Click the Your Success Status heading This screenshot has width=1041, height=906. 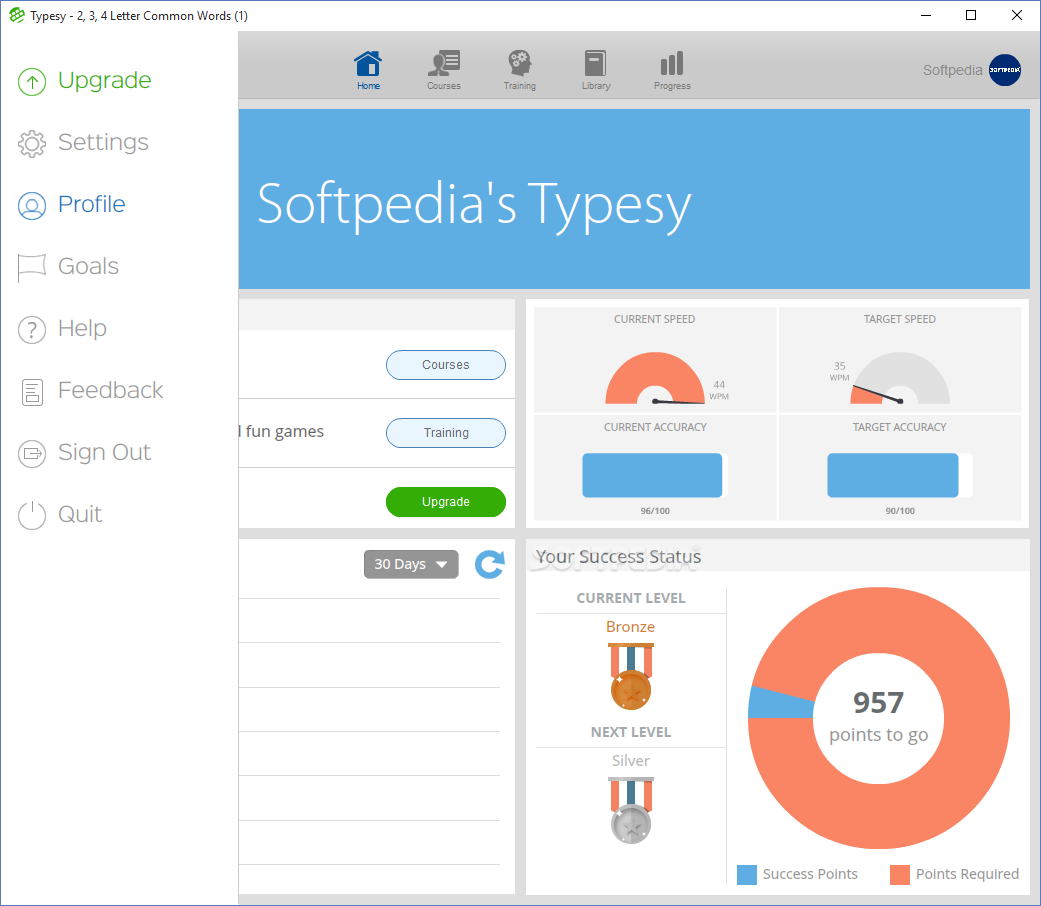[618, 556]
